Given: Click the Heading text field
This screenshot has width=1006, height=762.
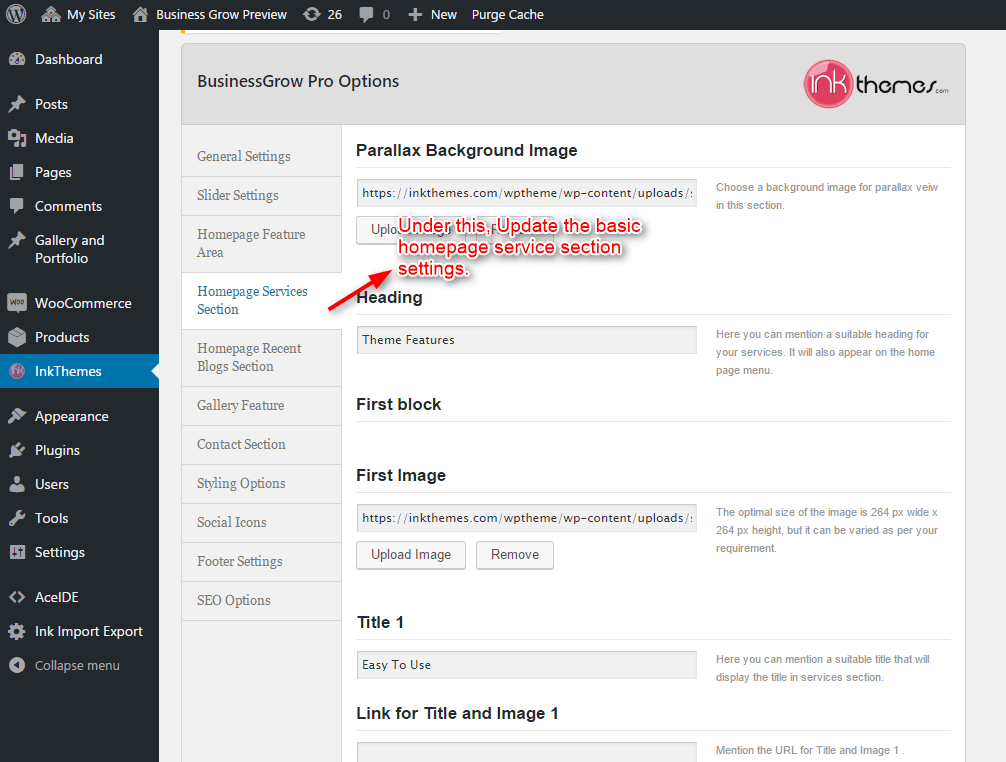Looking at the screenshot, I should pos(526,340).
